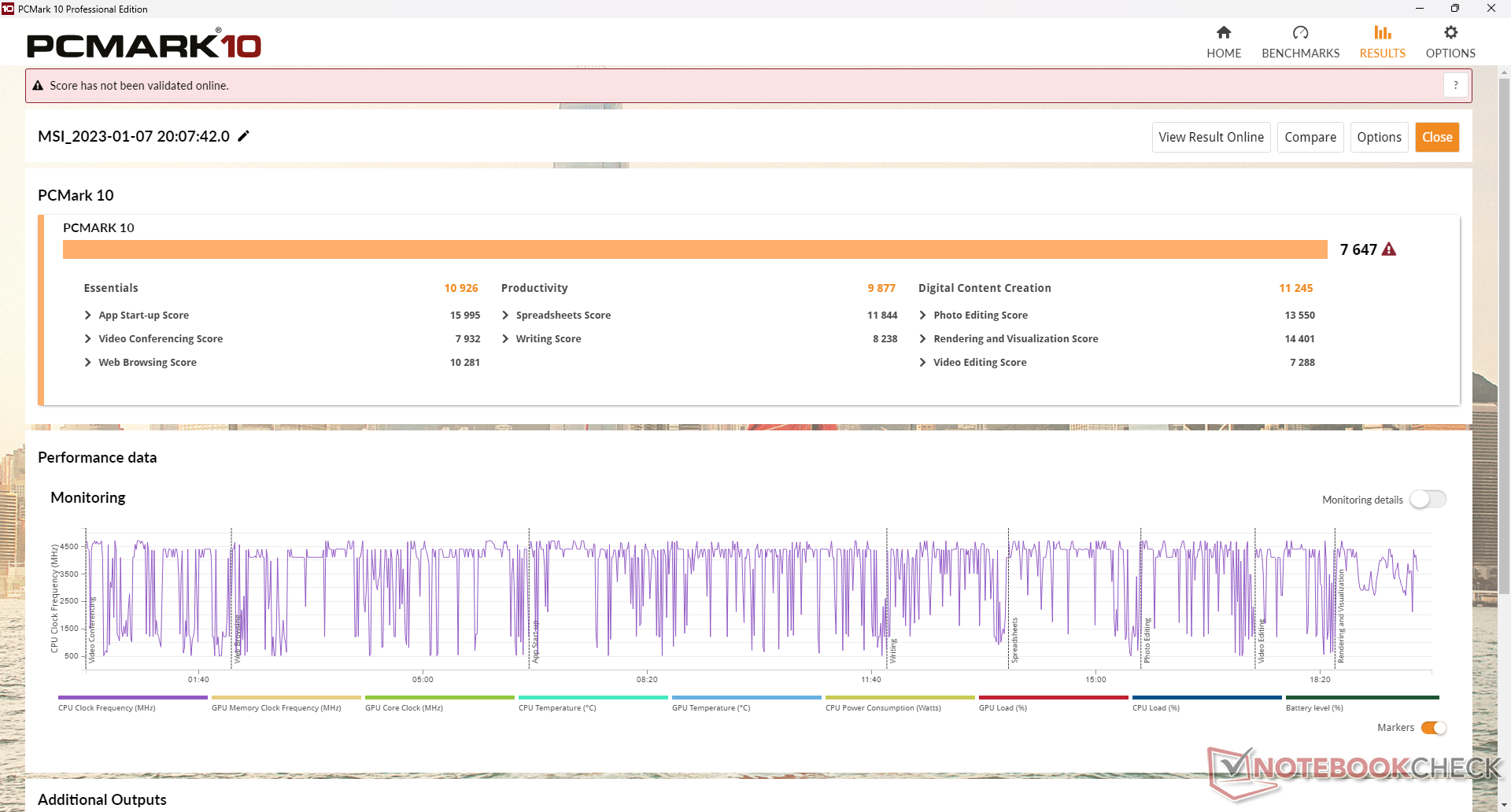Click scrollbar up arrow

click(1504, 72)
